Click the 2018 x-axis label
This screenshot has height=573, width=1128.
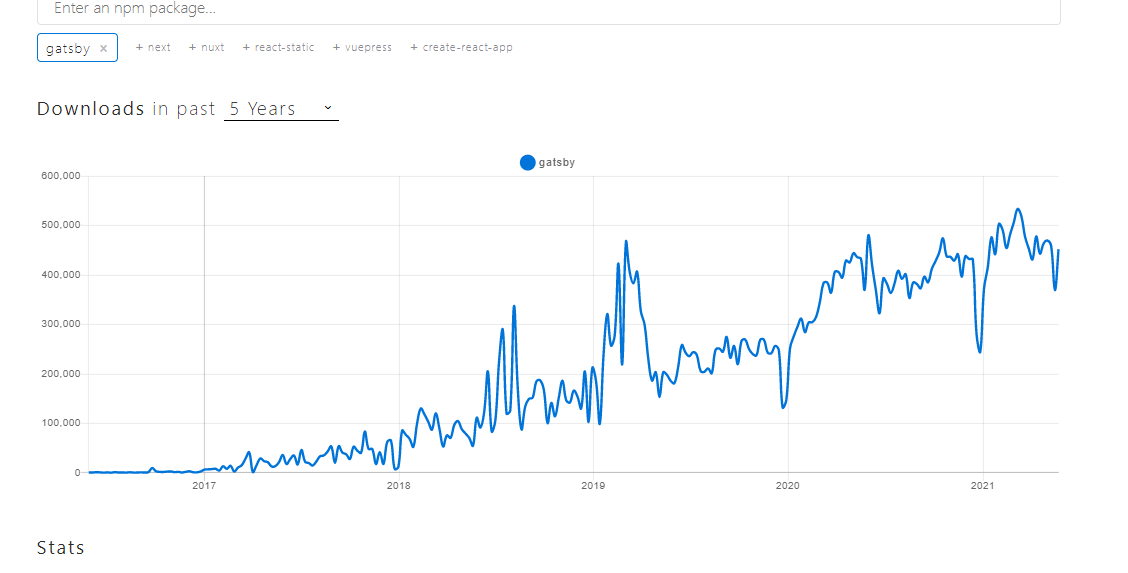coord(399,486)
